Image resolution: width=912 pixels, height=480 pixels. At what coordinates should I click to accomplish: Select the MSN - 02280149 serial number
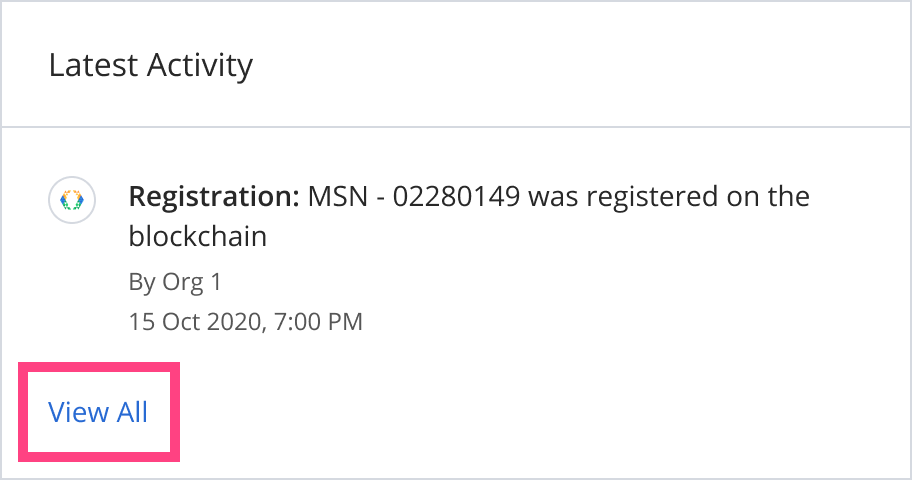tap(414, 197)
